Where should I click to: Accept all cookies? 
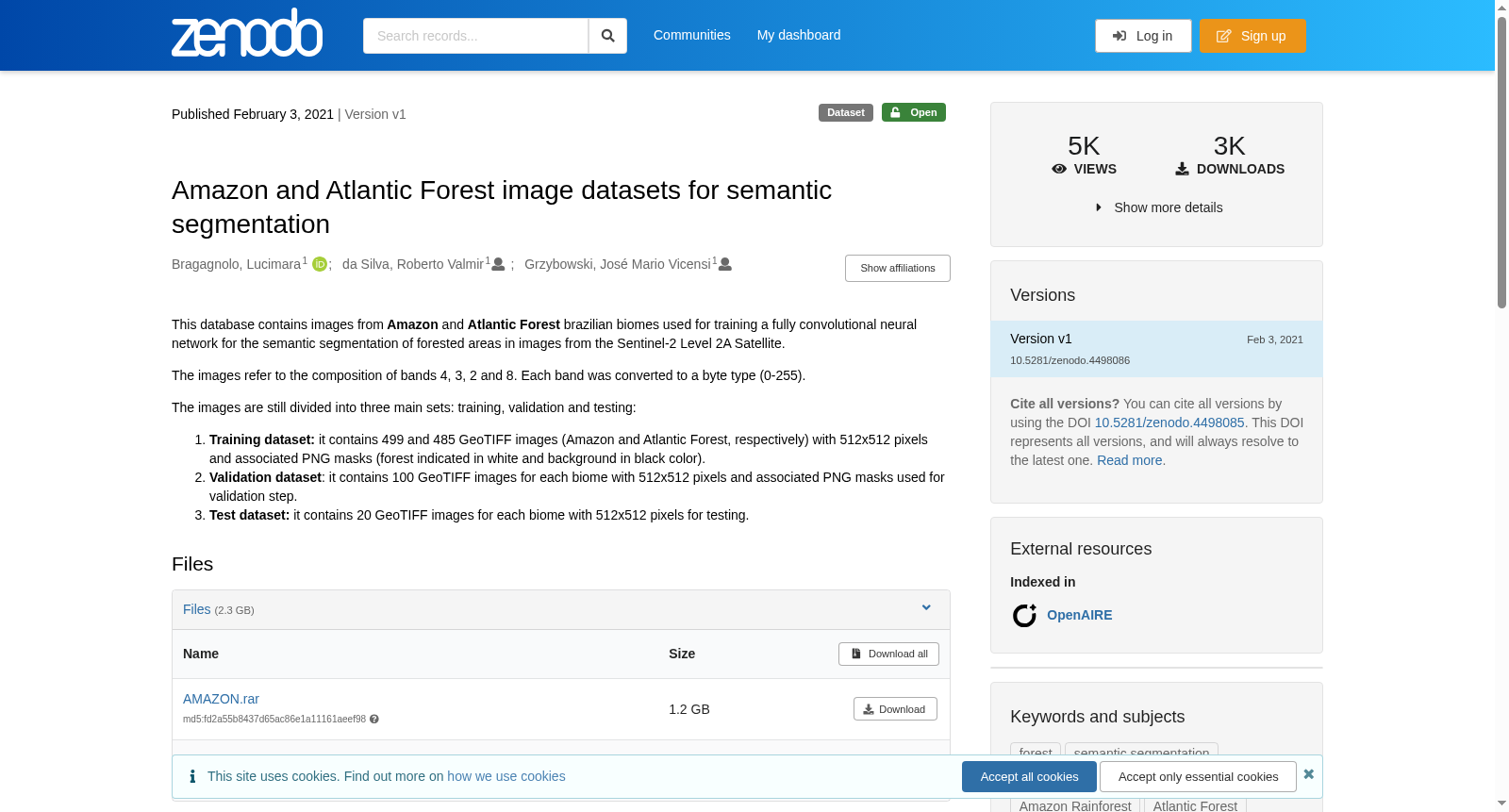[x=1029, y=776]
